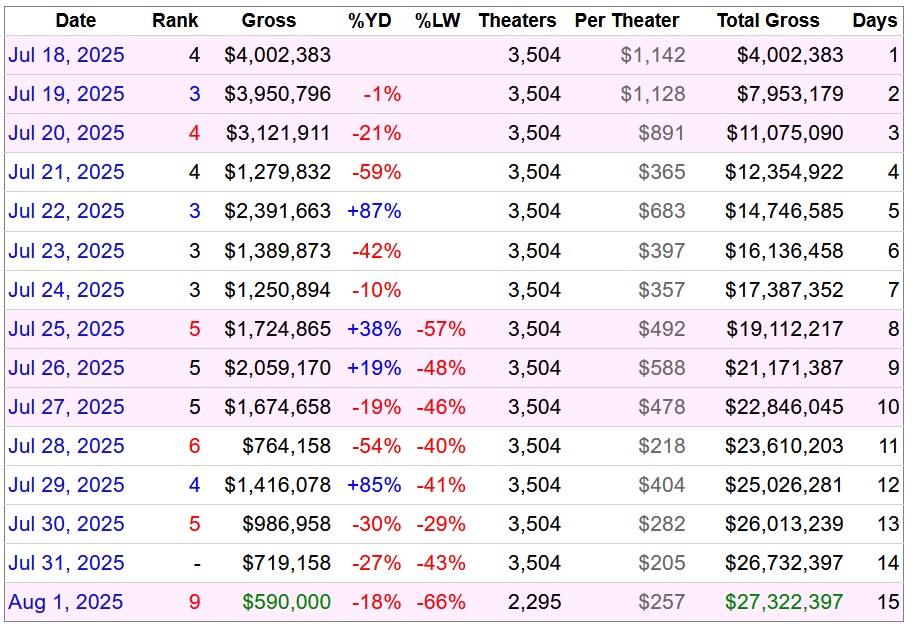Open the Jul 28, 2025 date link

point(66,447)
